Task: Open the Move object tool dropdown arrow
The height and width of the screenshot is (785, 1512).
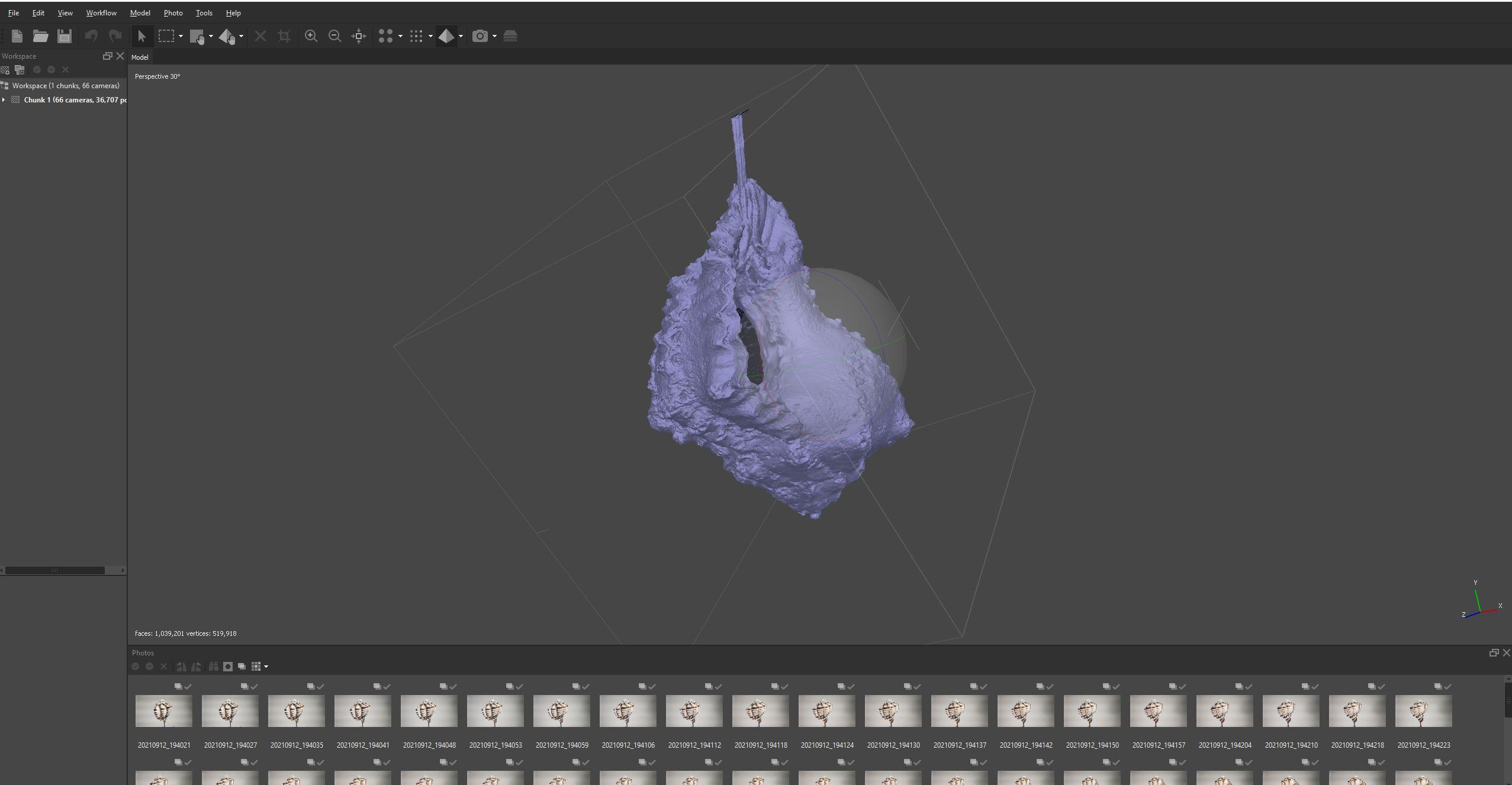Action: click(241, 36)
